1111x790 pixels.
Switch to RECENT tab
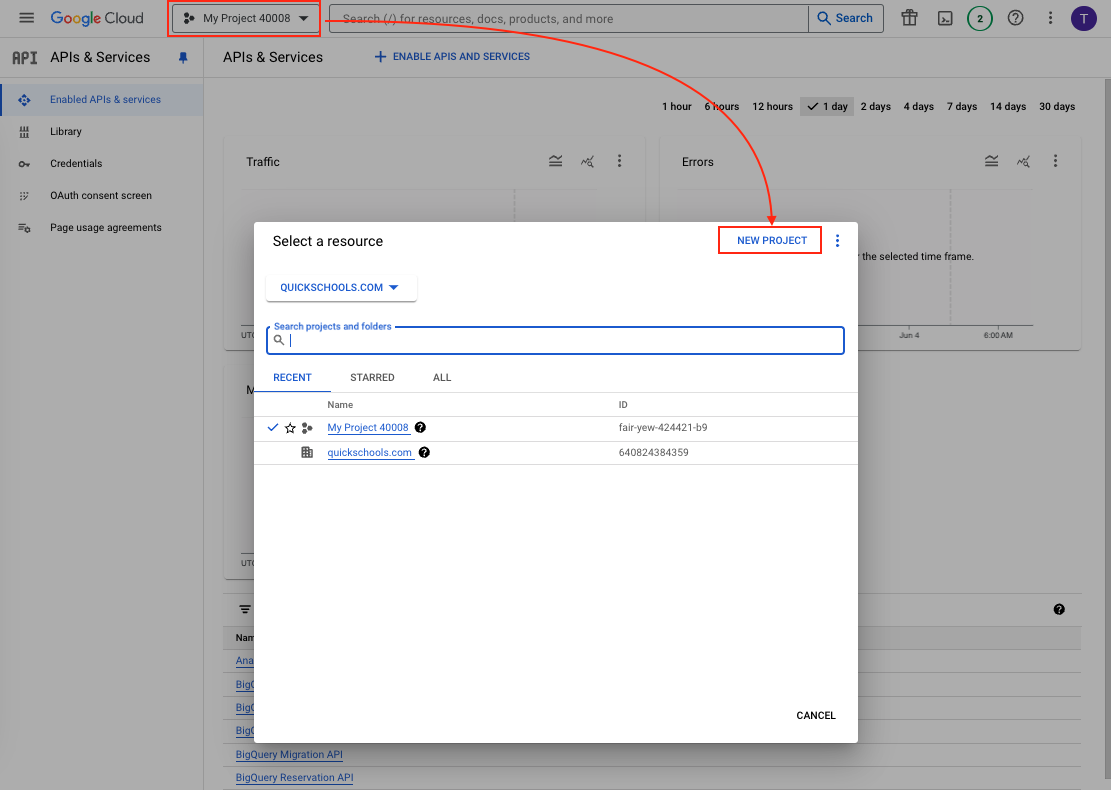tap(292, 378)
